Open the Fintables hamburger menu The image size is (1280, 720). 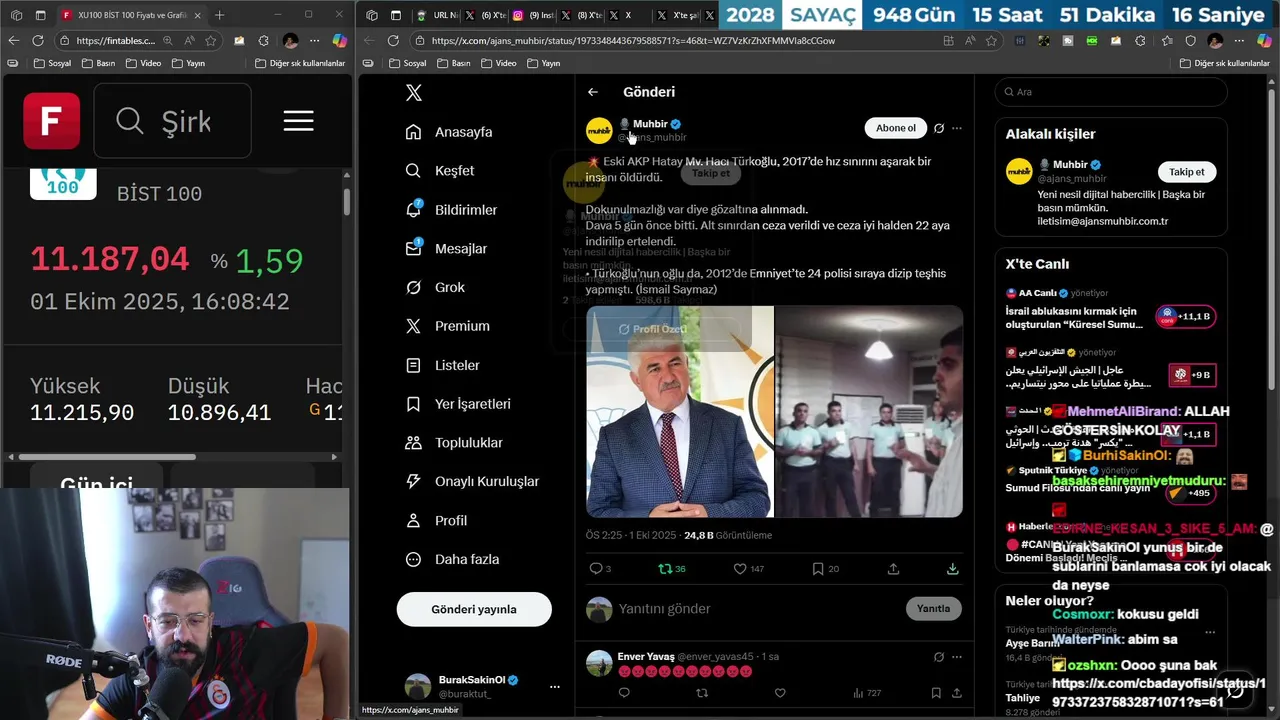[x=298, y=121]
